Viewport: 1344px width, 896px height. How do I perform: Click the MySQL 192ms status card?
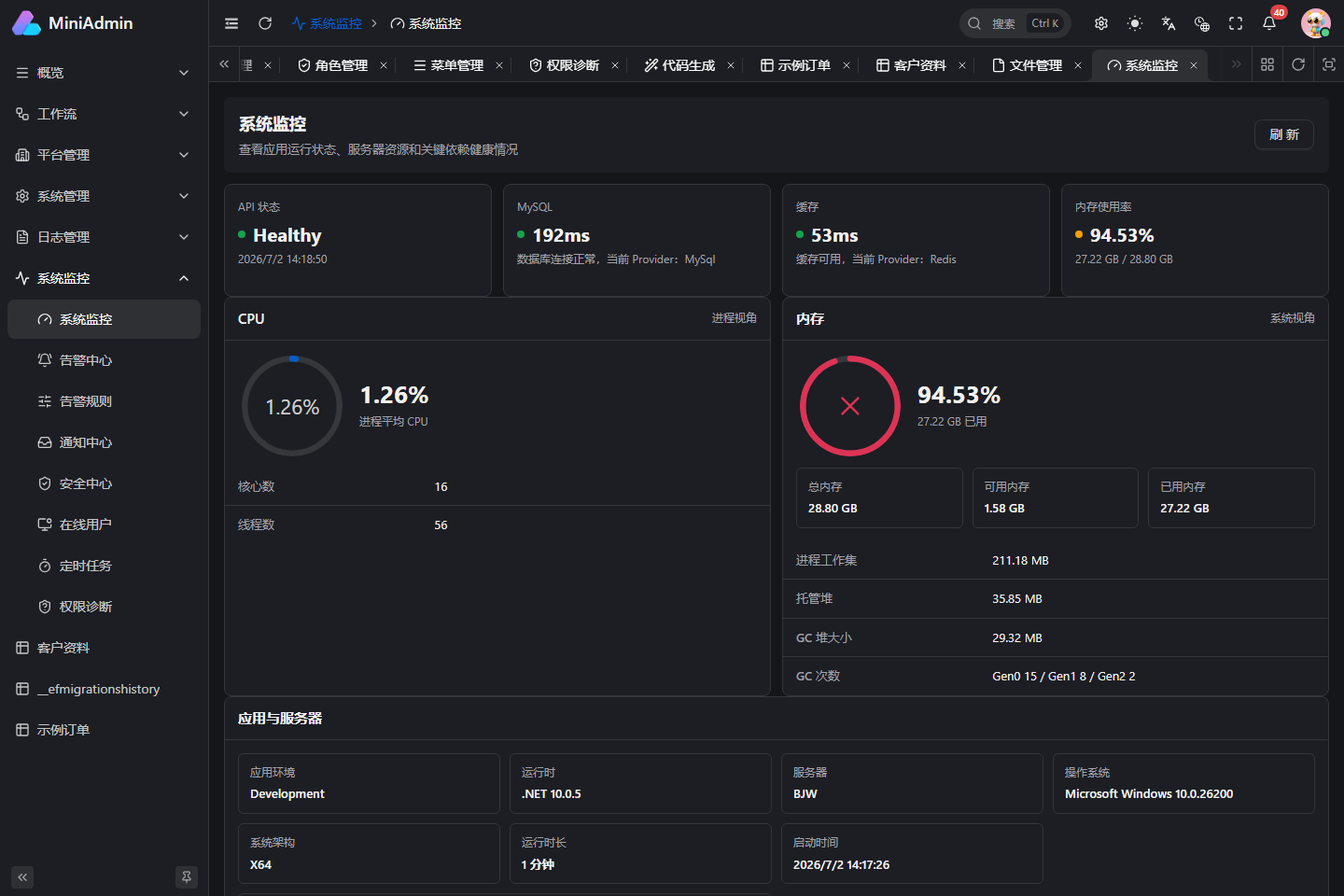(637, 240)
